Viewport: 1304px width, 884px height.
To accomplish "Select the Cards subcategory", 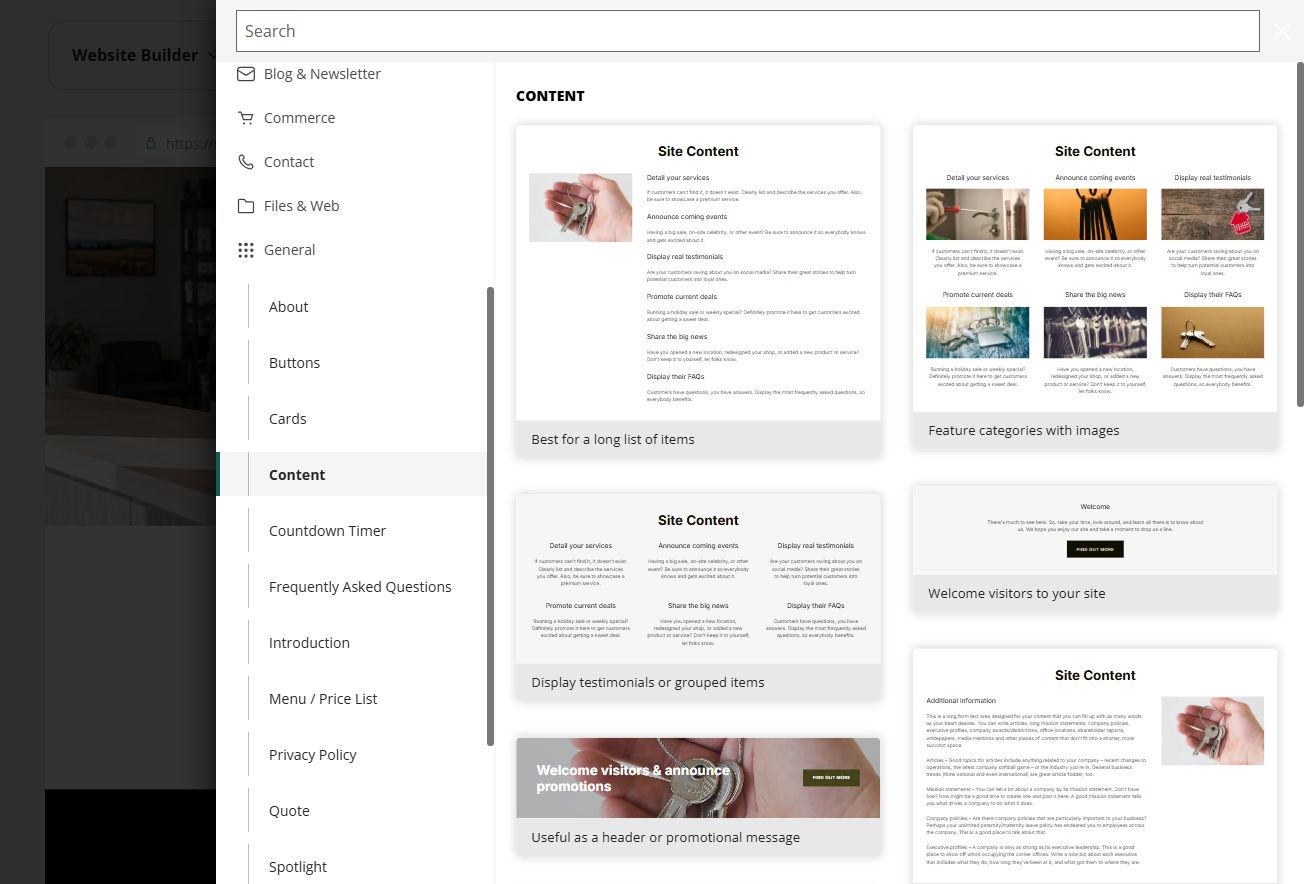I will pos(352,419).
